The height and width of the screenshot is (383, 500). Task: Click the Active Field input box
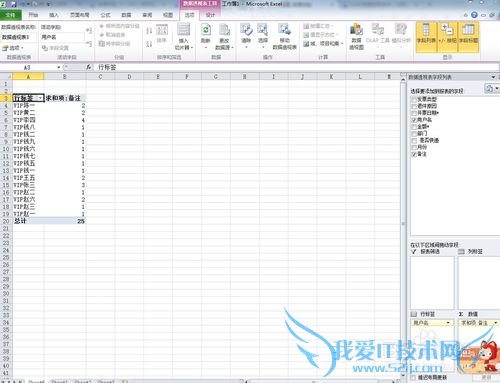tap(62, 37)
